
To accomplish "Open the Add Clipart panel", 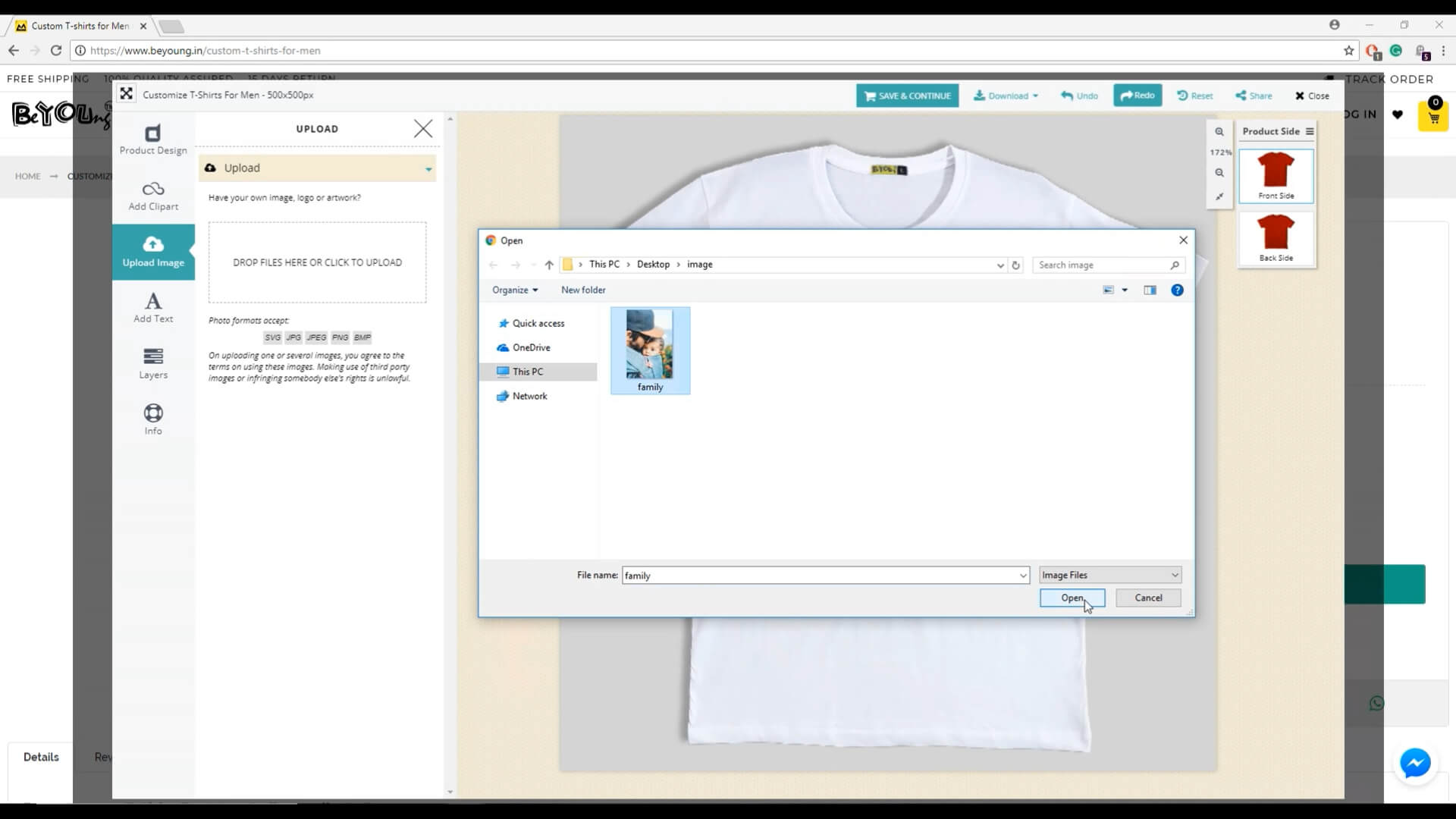I will [153, 196].
